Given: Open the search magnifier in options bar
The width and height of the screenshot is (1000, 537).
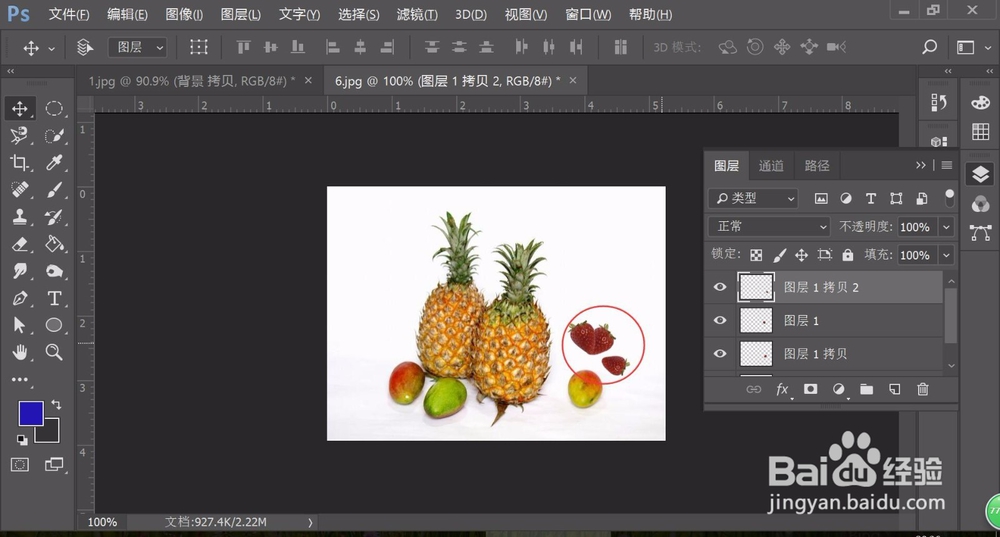Looking at the screenshot, I should coord(929,47).
